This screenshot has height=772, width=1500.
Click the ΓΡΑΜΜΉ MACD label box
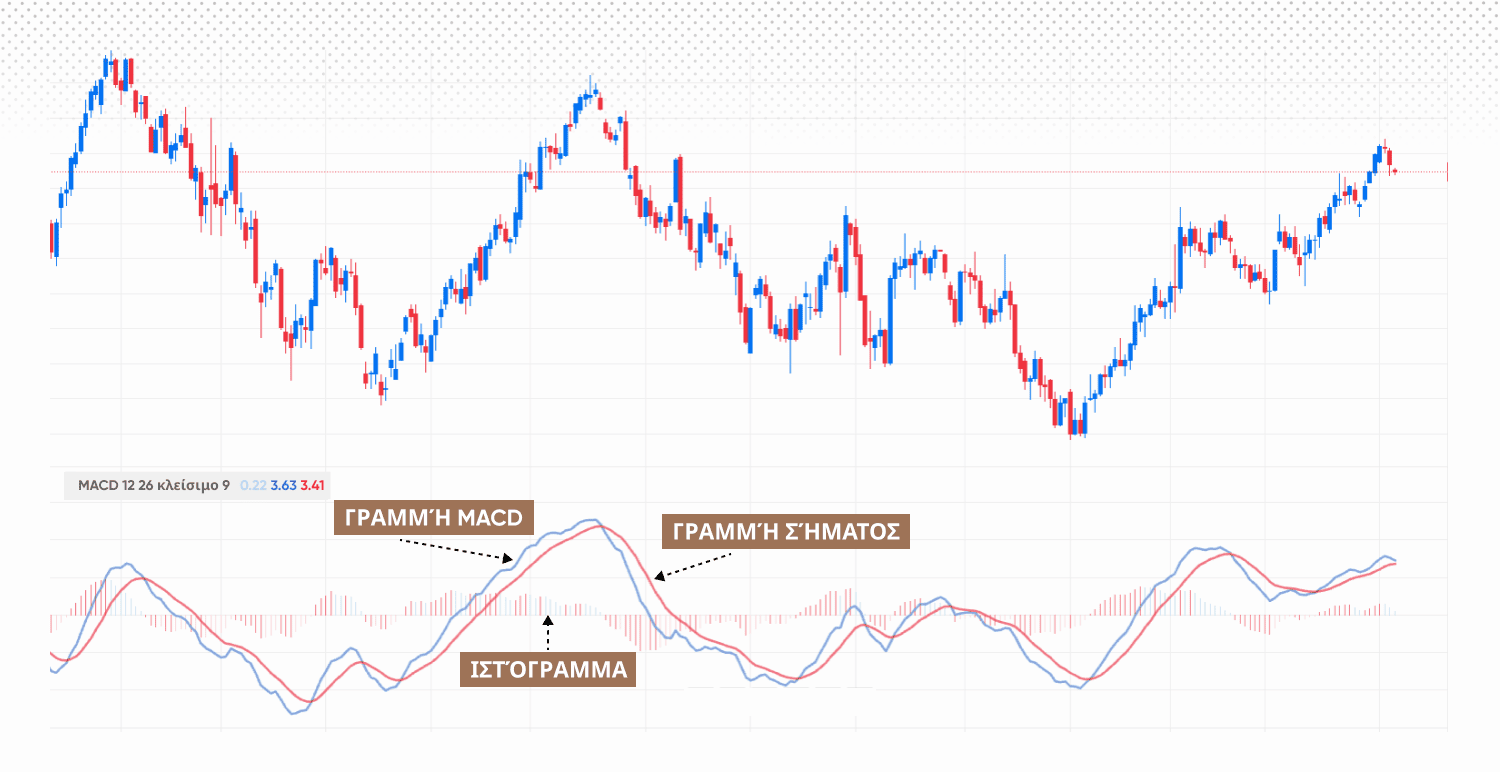click(x=435, y=519)
